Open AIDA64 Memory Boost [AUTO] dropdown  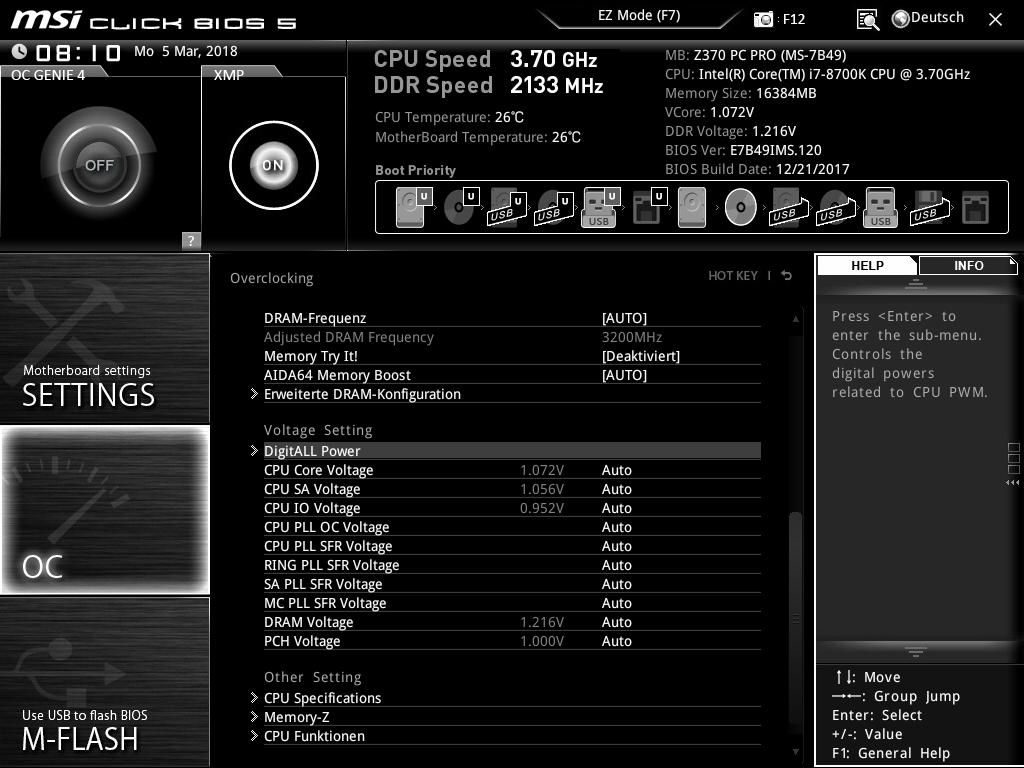(x=624, y=375)
